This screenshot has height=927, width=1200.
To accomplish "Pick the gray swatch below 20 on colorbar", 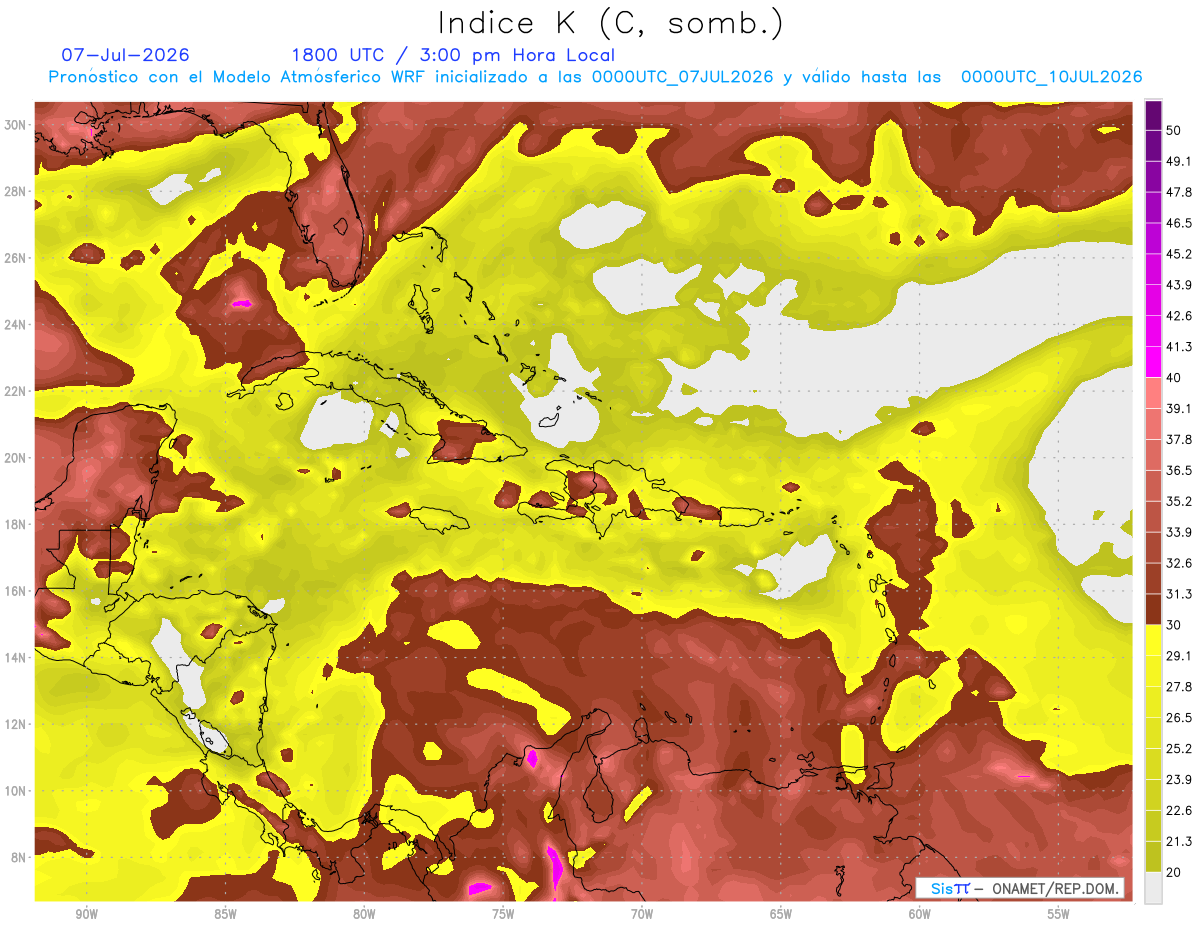I will pos(1153,888).
